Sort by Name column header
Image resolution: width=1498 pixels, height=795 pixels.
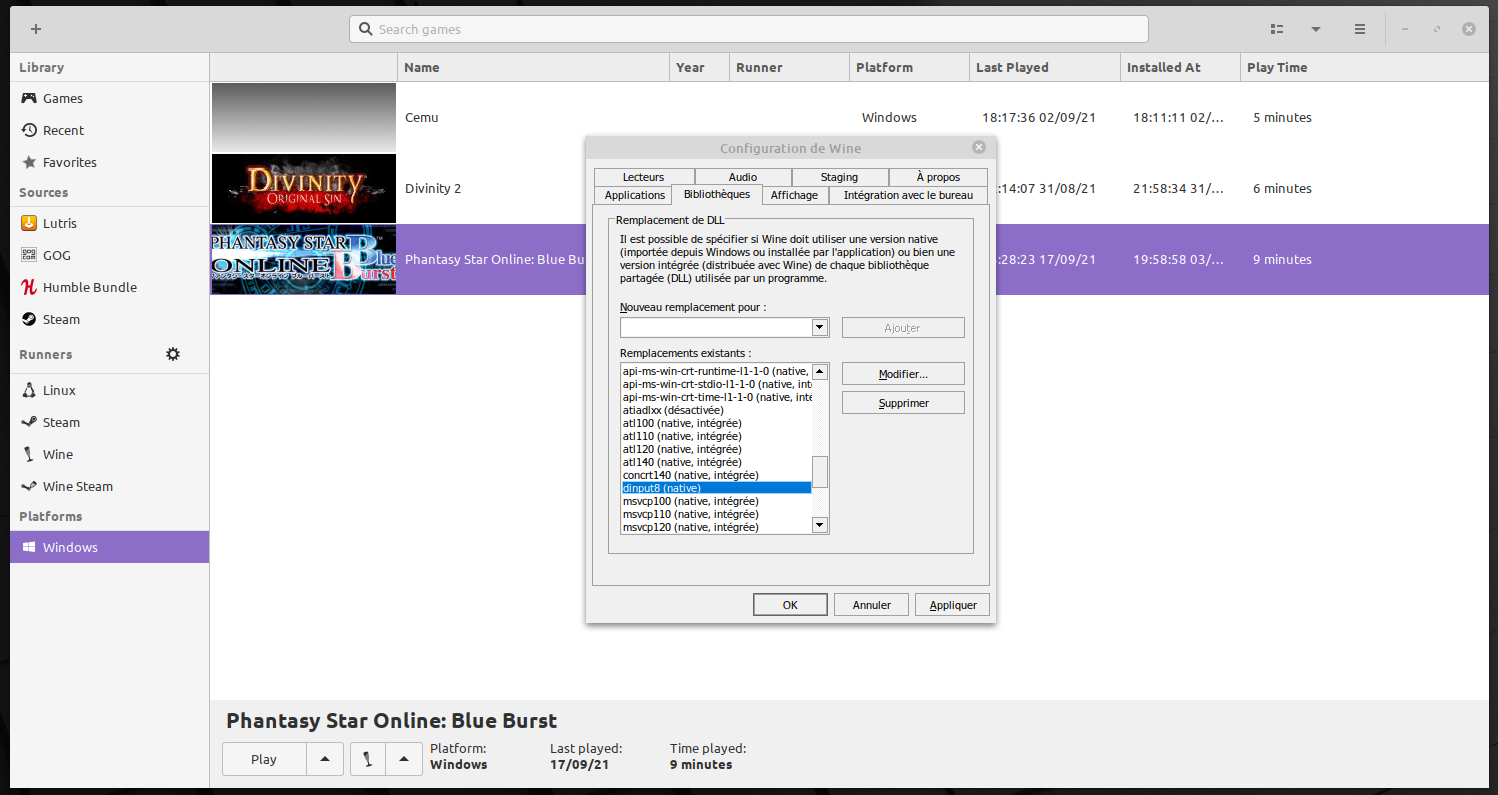coord(533,67)
